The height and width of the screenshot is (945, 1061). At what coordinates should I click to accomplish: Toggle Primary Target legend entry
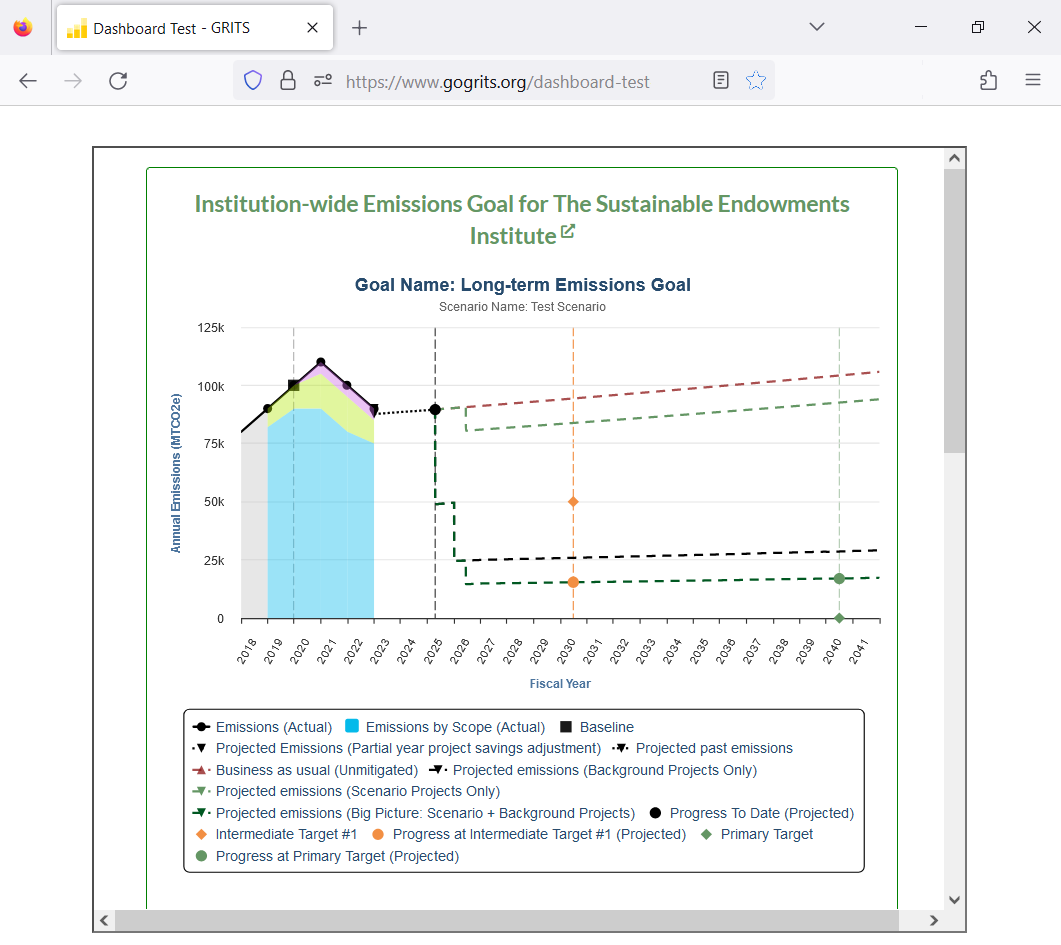point(757,834)
